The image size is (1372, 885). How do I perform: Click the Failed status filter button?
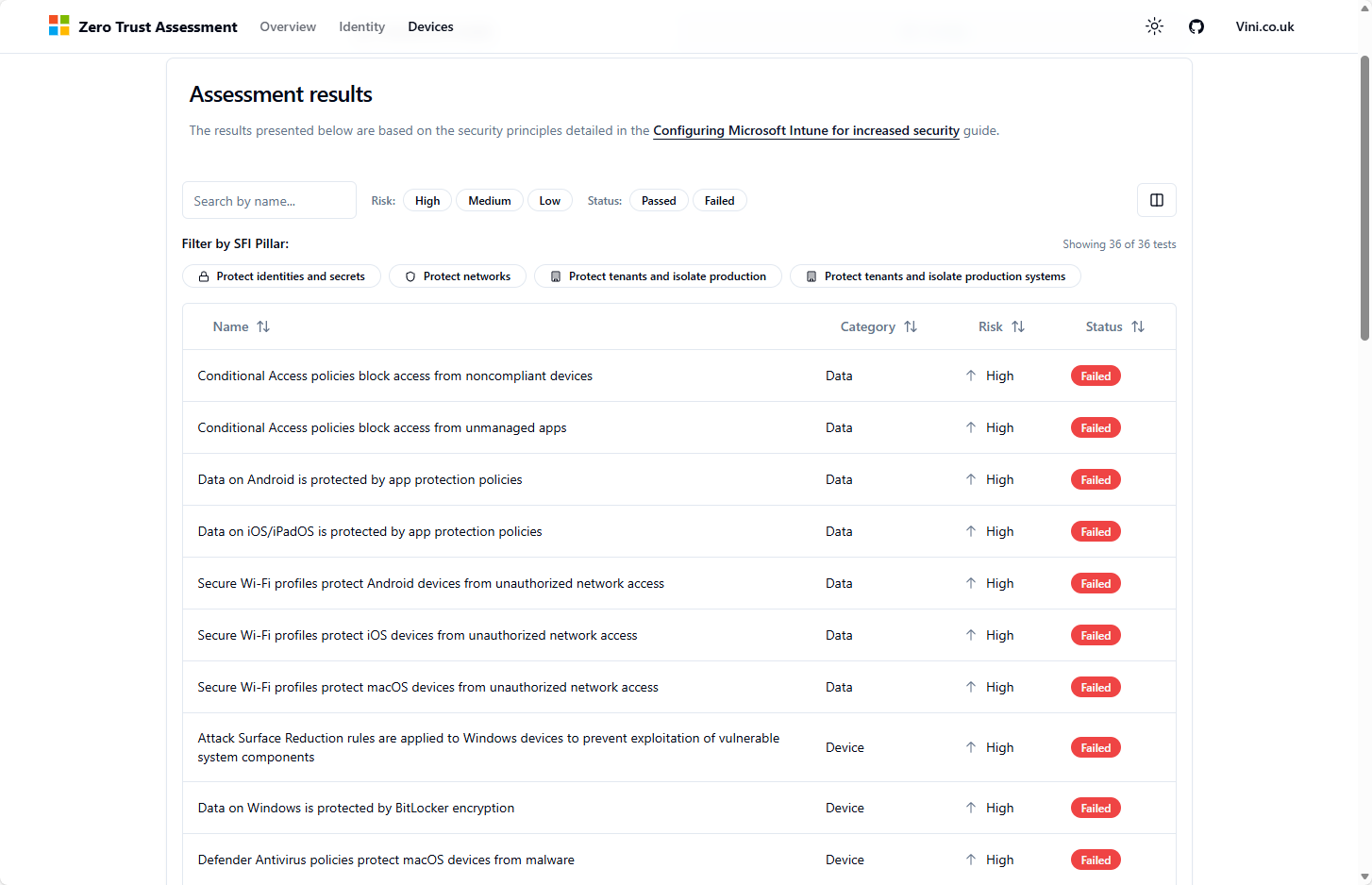719,200
